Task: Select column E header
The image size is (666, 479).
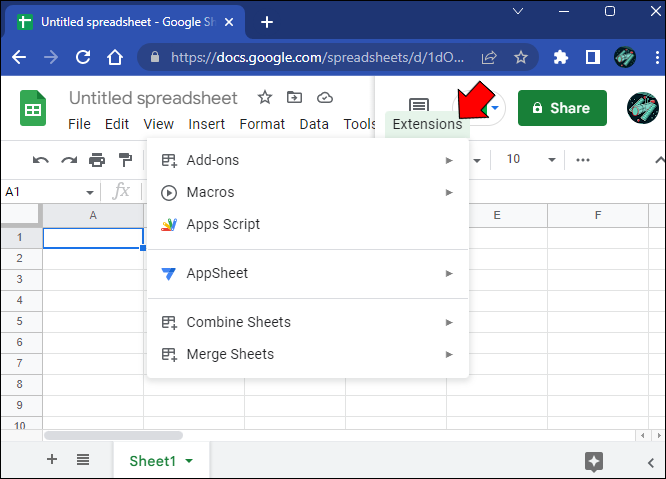Action: pos(497,215)
